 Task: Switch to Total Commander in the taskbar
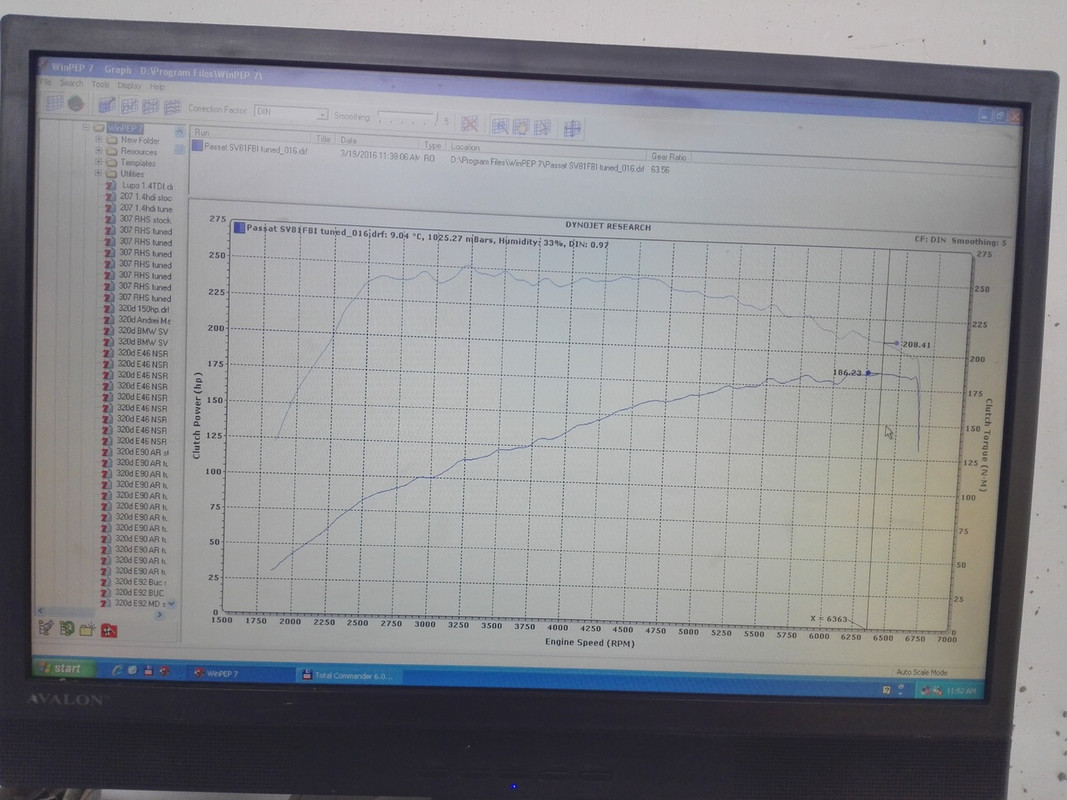tap(348, 676)
